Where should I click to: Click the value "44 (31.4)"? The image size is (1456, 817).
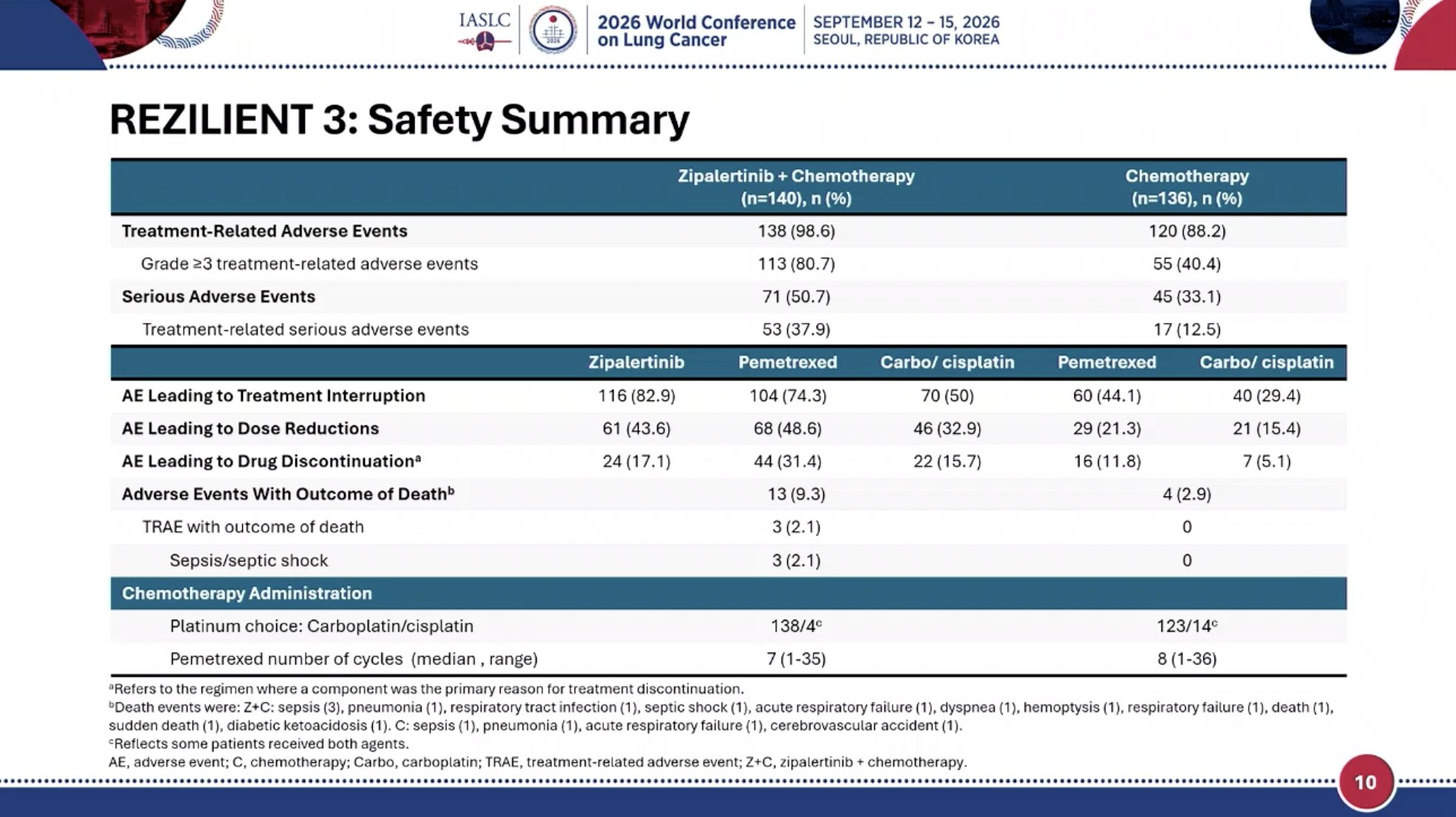click(x=788, y=462)
